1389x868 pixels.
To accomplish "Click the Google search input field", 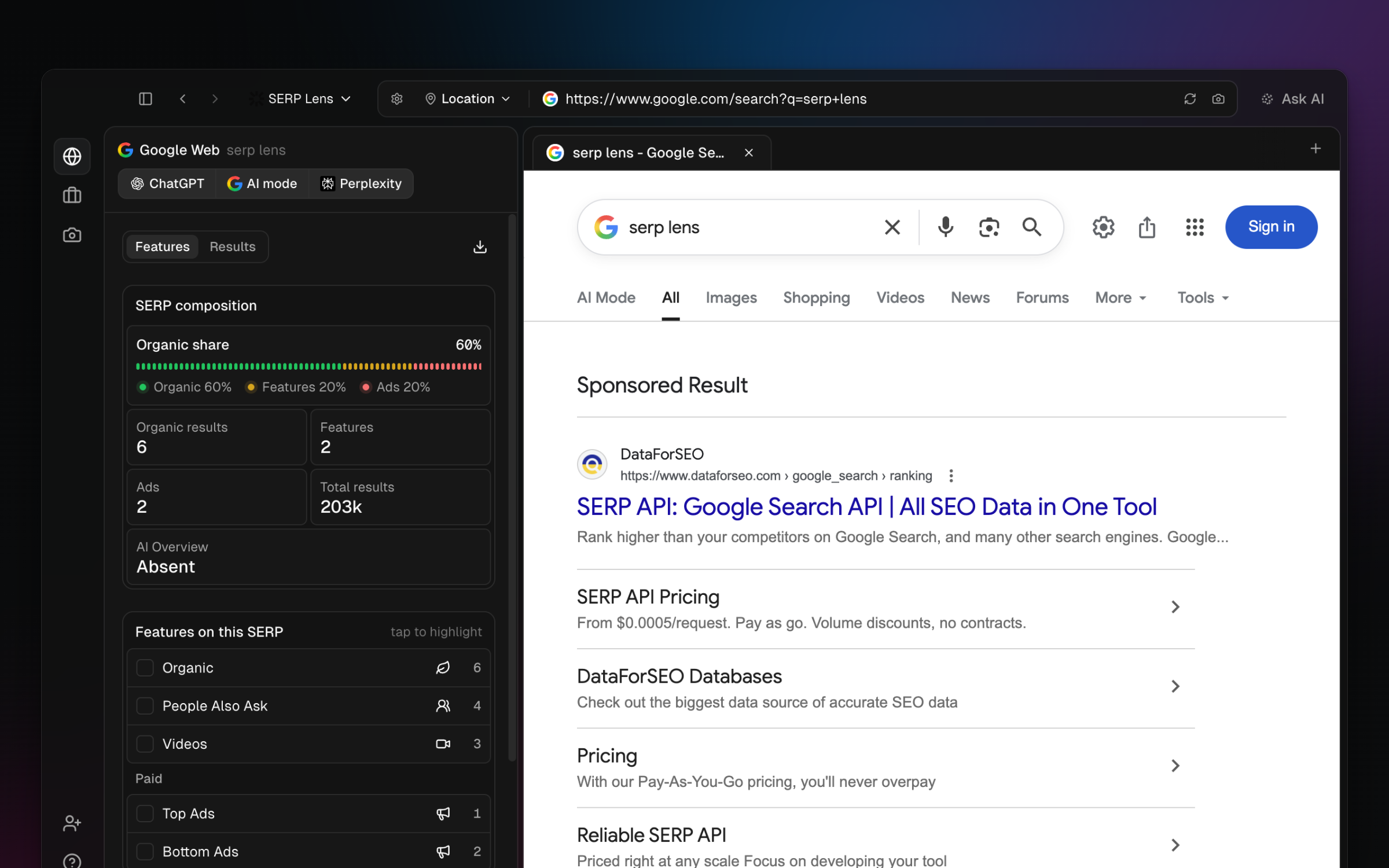I will (x=749, y=227).
